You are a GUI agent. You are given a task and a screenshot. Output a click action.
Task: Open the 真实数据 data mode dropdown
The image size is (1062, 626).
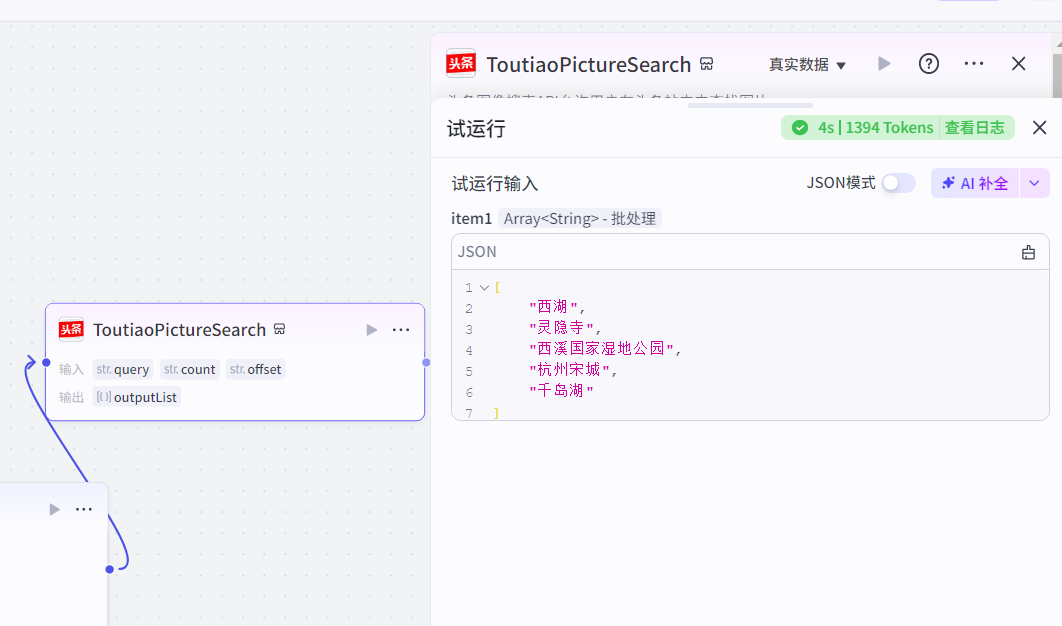[807, 64]
